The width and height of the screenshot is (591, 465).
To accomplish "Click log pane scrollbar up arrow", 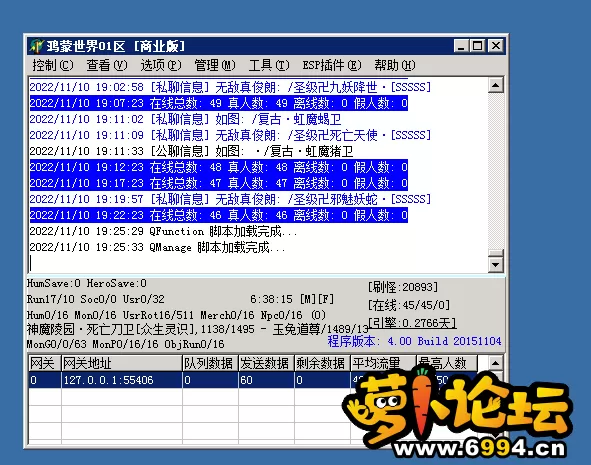I will pos(495,86).
